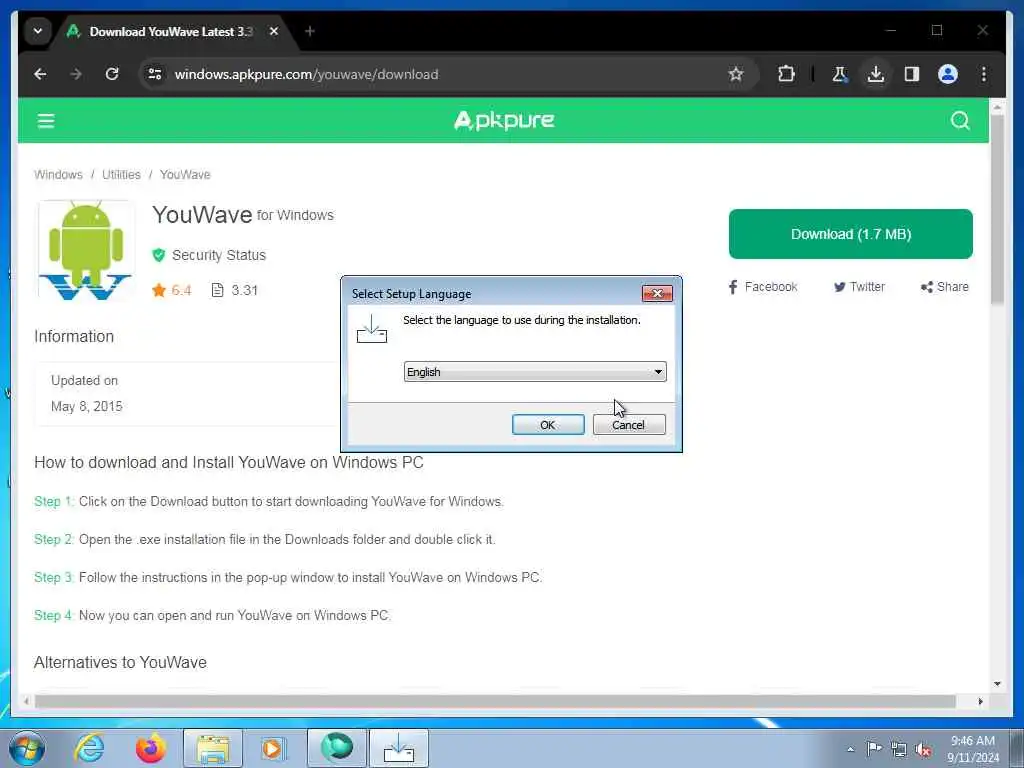Click the YouWave breadcrumb
This screenshot has width=1024, height=768.
click(x=185, y=174)
